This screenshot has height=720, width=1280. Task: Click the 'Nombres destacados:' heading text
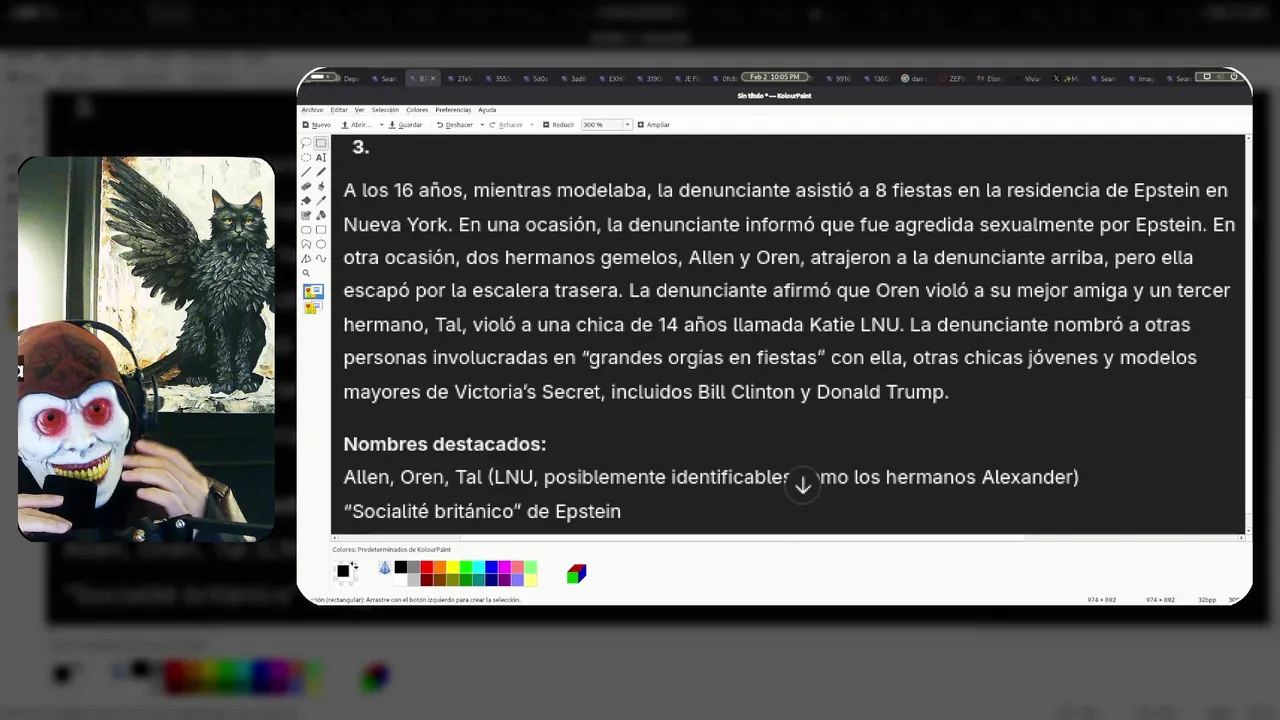(445, 444)
